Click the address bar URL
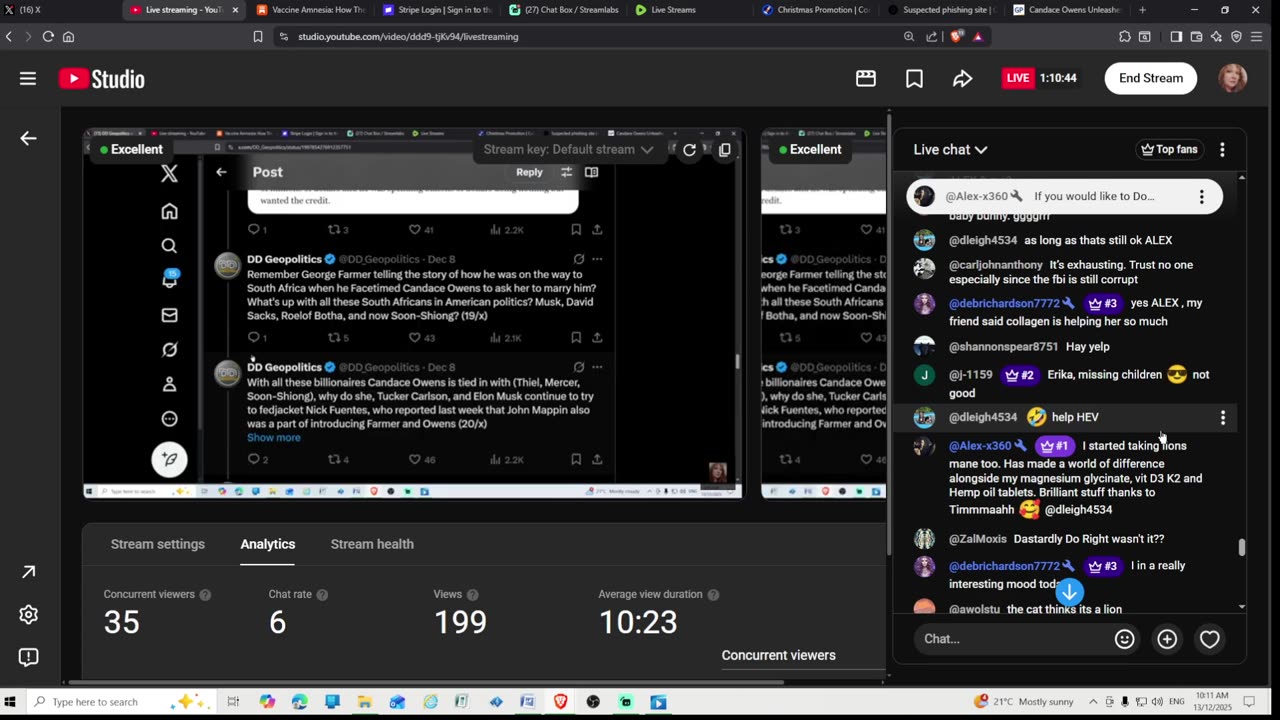The height and width of the screenshot is (720, 1280). pos(408,36)
